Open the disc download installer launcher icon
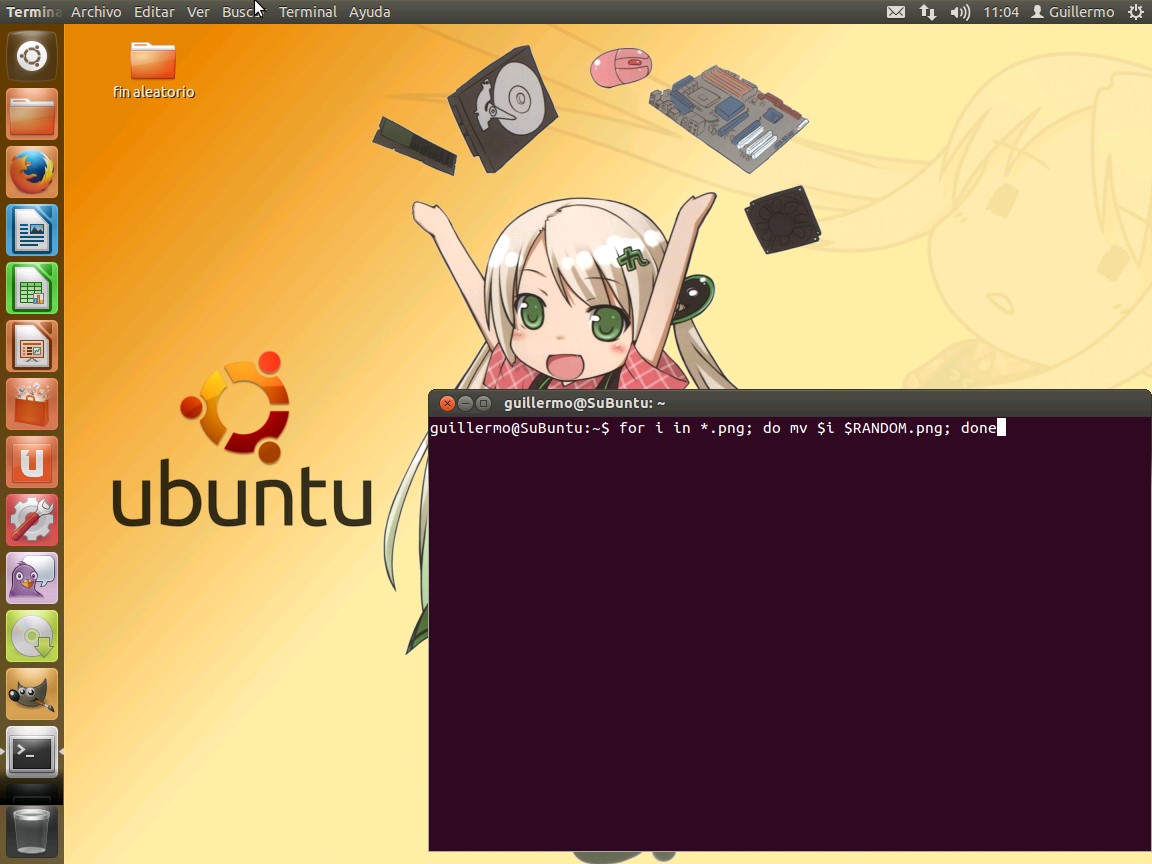1152x864 pixels. [x=32, y=636]
